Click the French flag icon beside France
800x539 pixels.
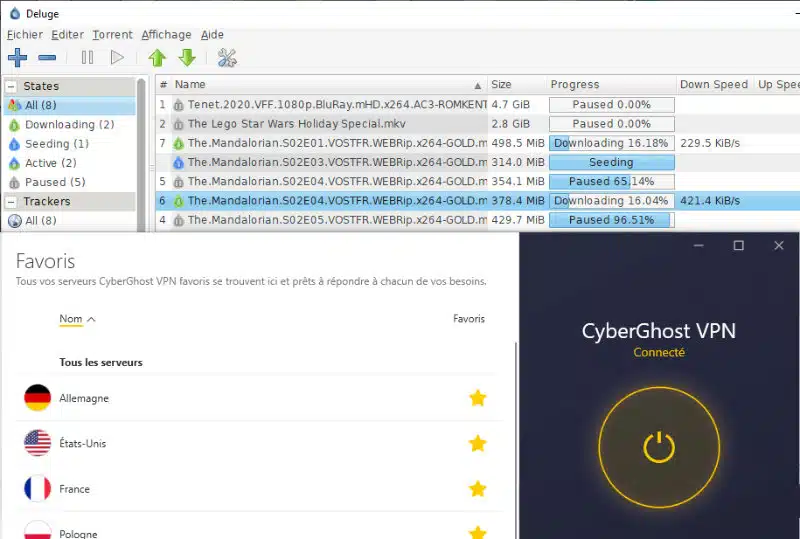[x=37, y=488]
